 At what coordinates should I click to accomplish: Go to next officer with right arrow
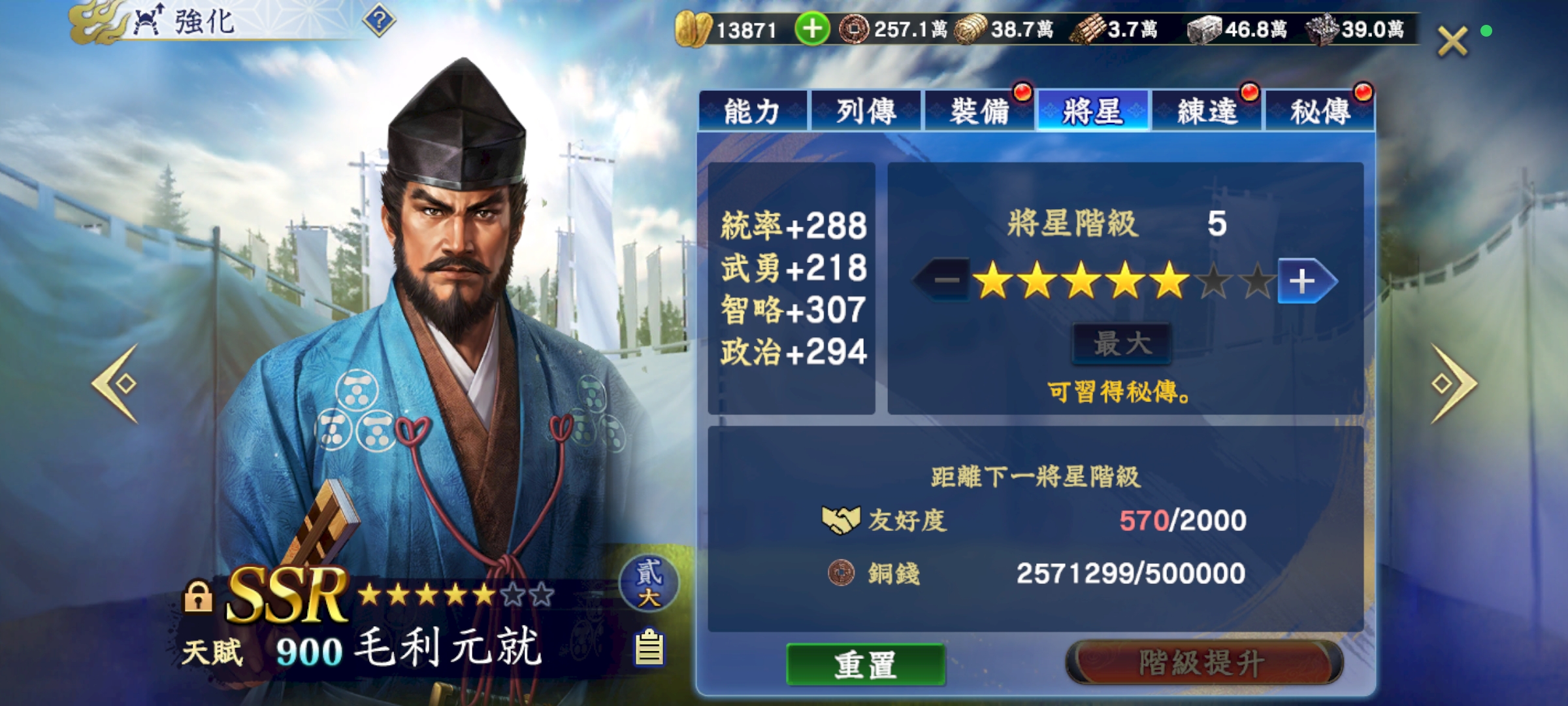tap(1453, 383)
